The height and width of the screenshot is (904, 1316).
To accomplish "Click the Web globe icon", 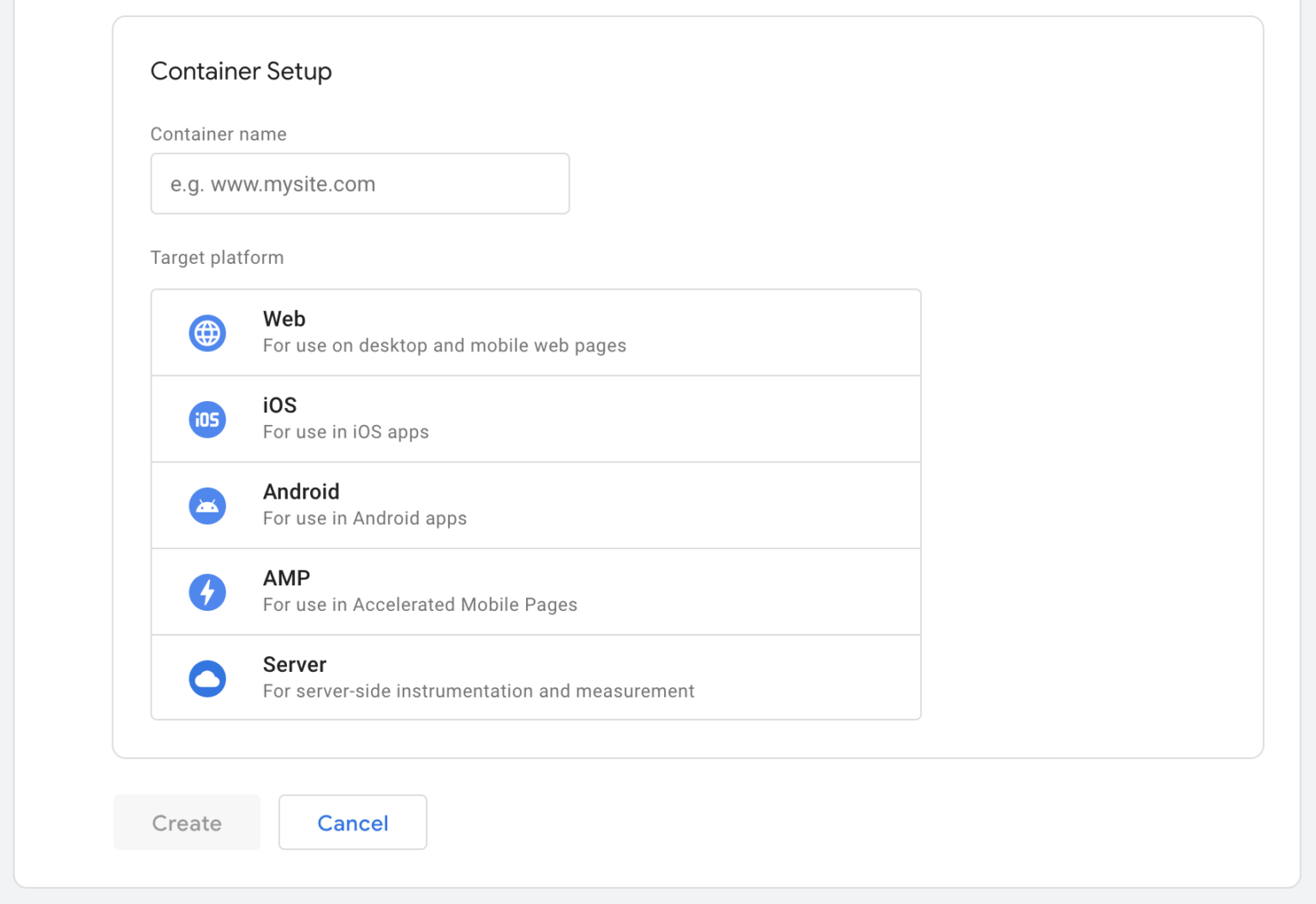I will coord(206,332).
